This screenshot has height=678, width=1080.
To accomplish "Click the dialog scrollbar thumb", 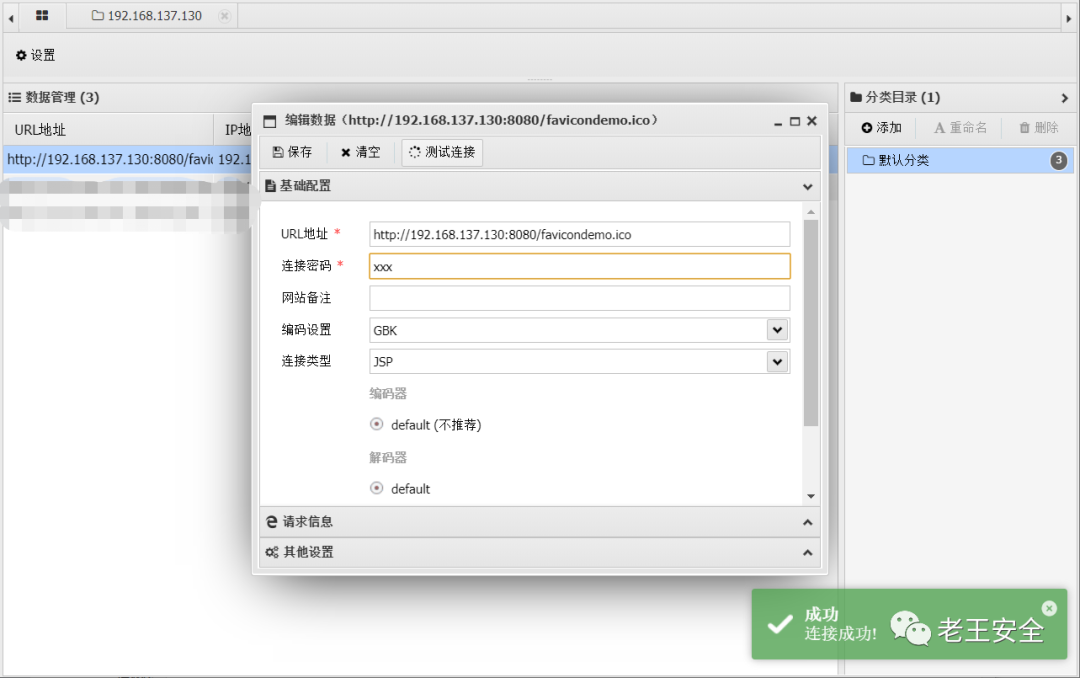I will coord(811,322).
